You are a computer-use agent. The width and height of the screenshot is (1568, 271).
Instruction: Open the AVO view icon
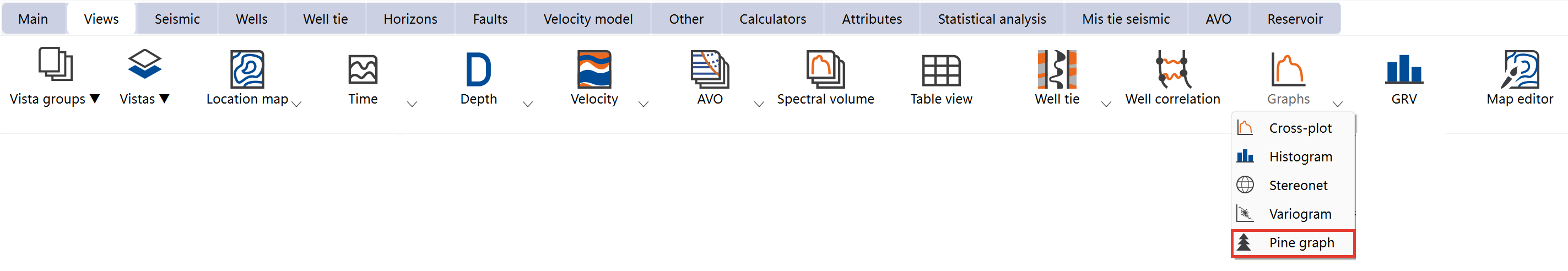pos(710,70)
